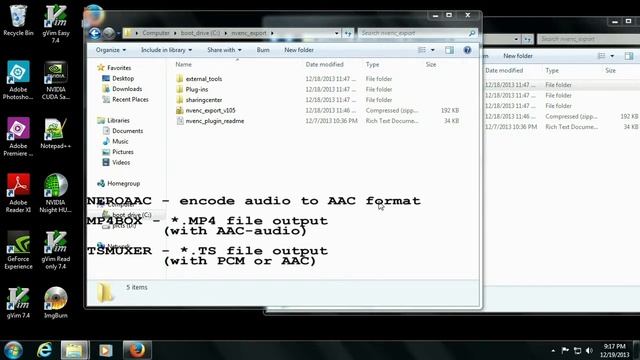The width and height of the screenshot is (640, 360).
Task: Open Windows Media Player from taskbar
Action: click(106, 350)
